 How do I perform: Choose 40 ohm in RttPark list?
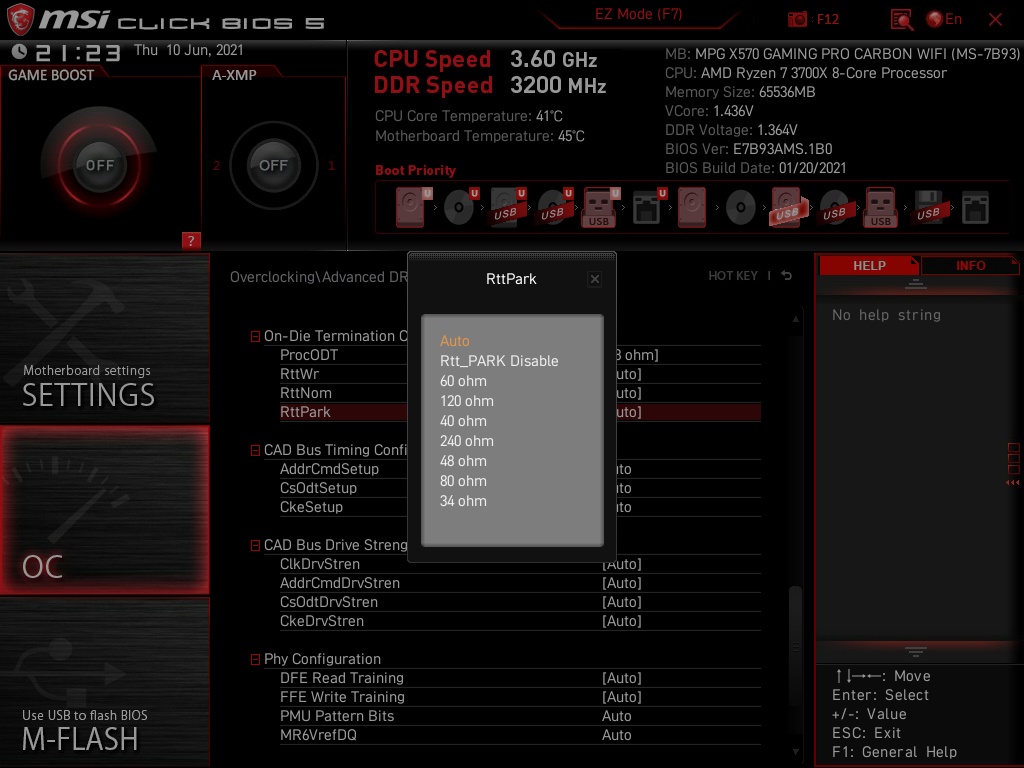(463, 421)
